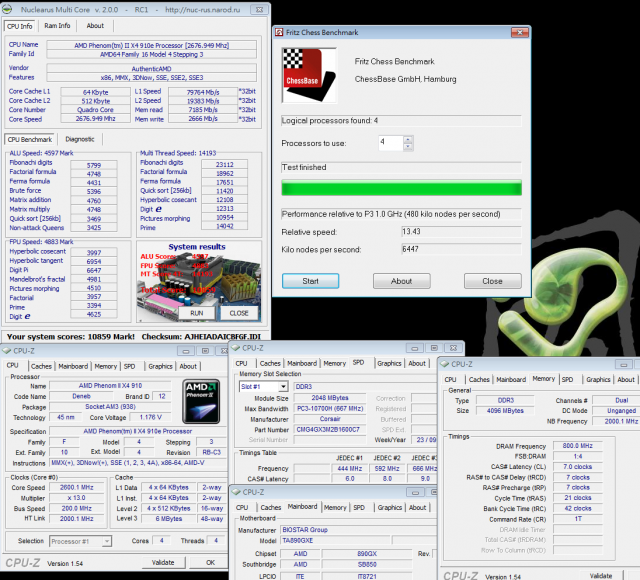640x580 pixels.
Task: Open Caches tab in CPU-Z Memory window
Action: pos(479,380)
